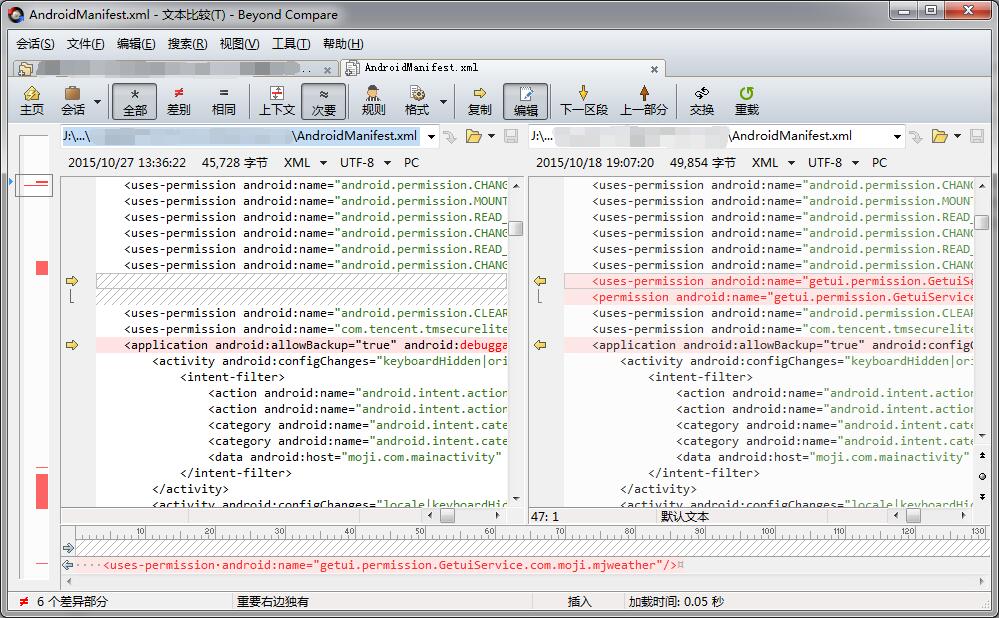The width and height of the screenshot is (999, 618).
Task: Click the 格式 format icon
Action: tap(417, 101)
